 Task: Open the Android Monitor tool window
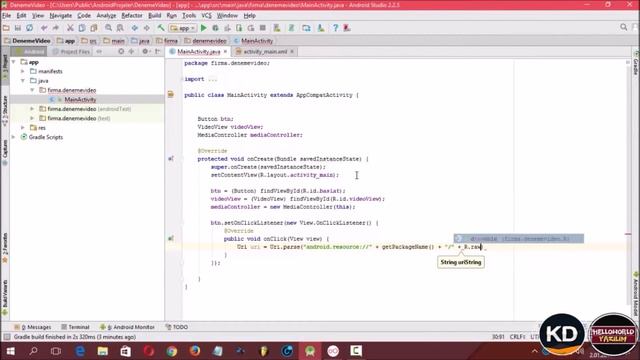click(127, 327)
